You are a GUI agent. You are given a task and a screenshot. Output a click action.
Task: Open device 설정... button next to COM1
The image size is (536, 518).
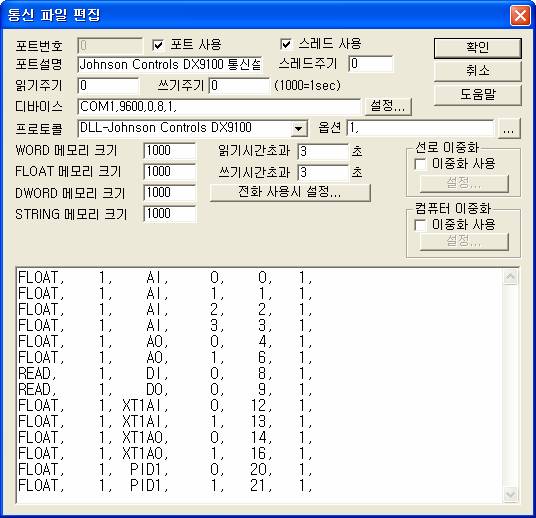pos(388,106)
